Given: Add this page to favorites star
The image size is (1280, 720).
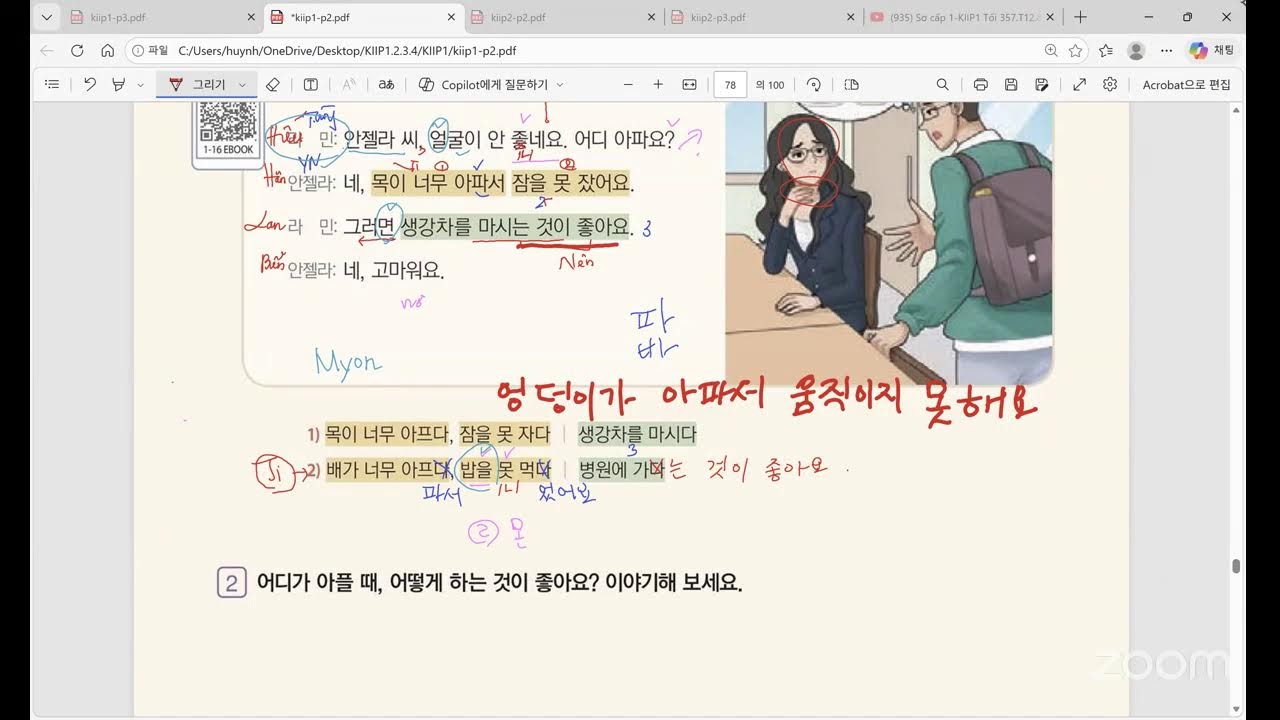Looking at the screenshot, I should tap(1076, 50).
